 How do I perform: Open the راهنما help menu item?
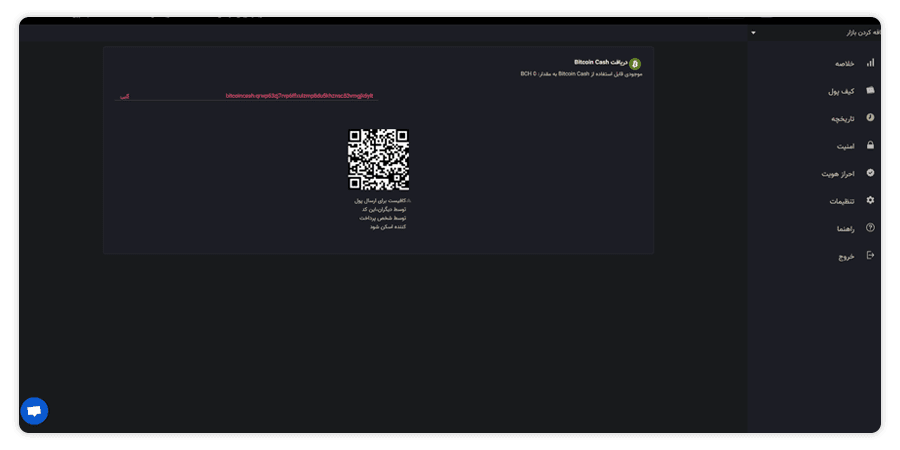click(x=845, y=229)
